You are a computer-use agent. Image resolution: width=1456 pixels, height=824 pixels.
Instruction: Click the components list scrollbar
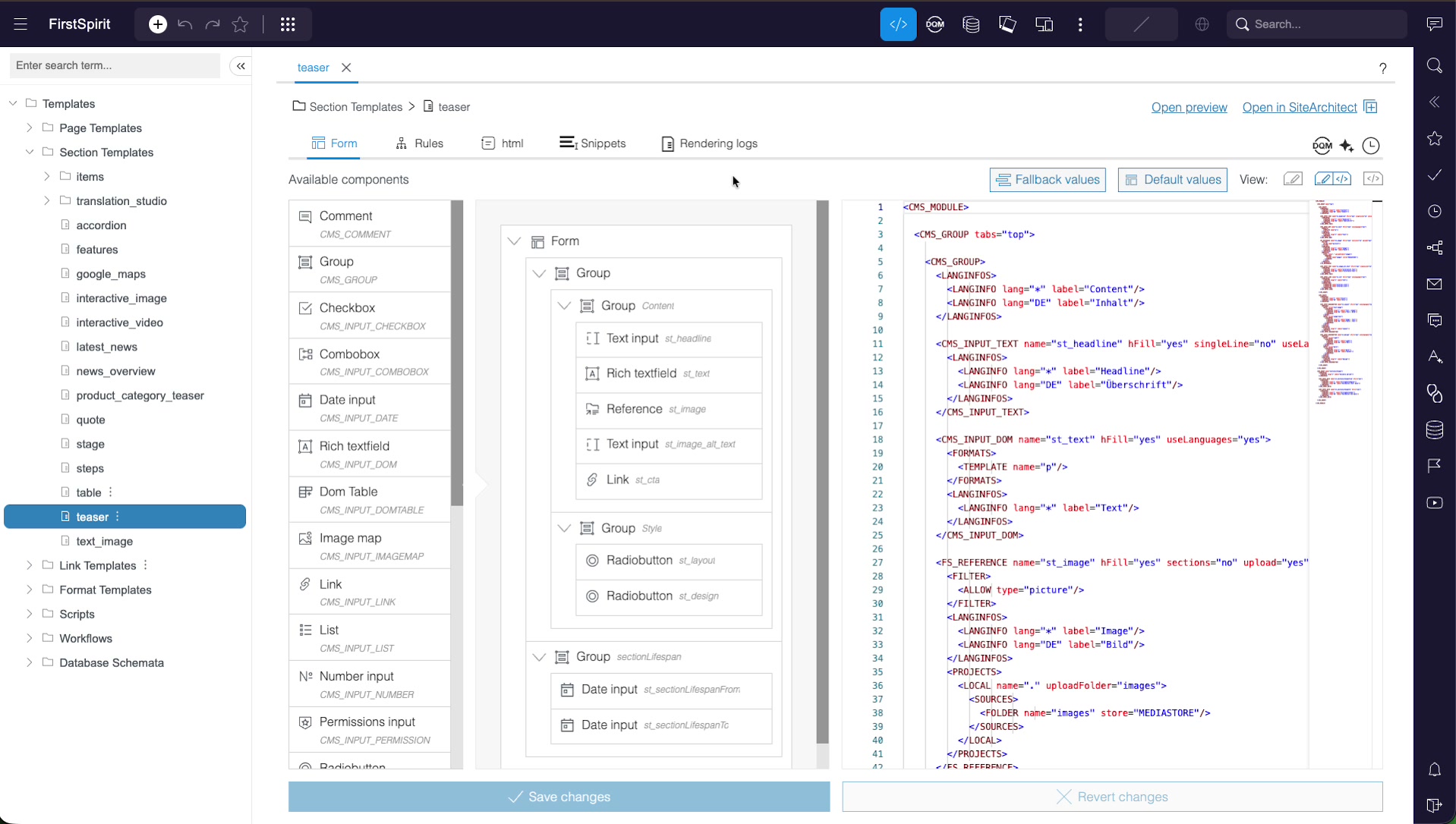[x=457, y=353]
